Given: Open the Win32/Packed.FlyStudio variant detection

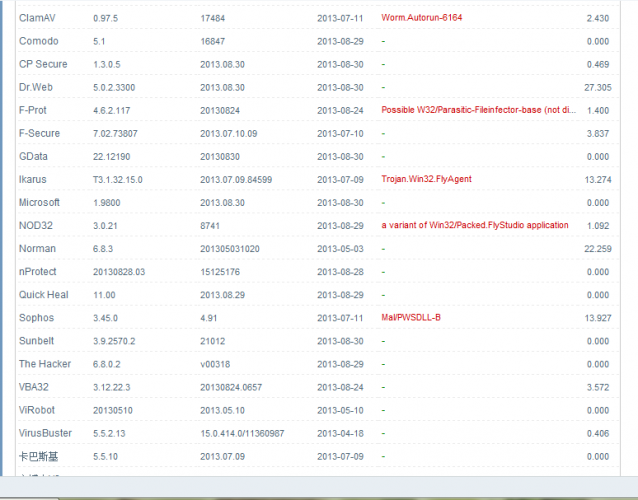Looking at the screenshot, I should point(475,226).
